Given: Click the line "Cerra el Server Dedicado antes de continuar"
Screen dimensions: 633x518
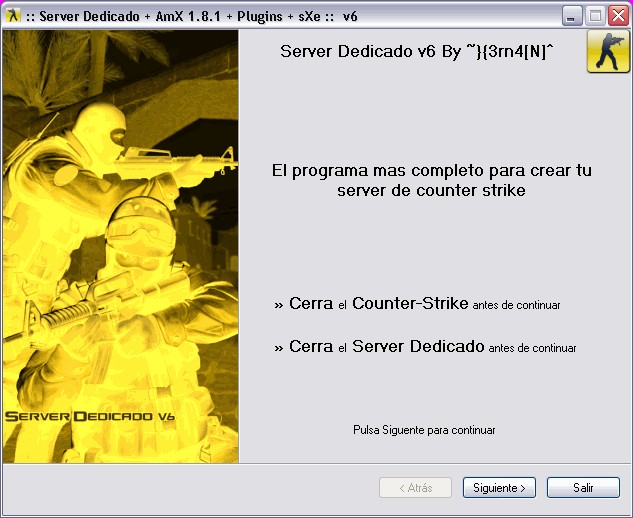Looking at the screenshot, I should pos(425,346).
